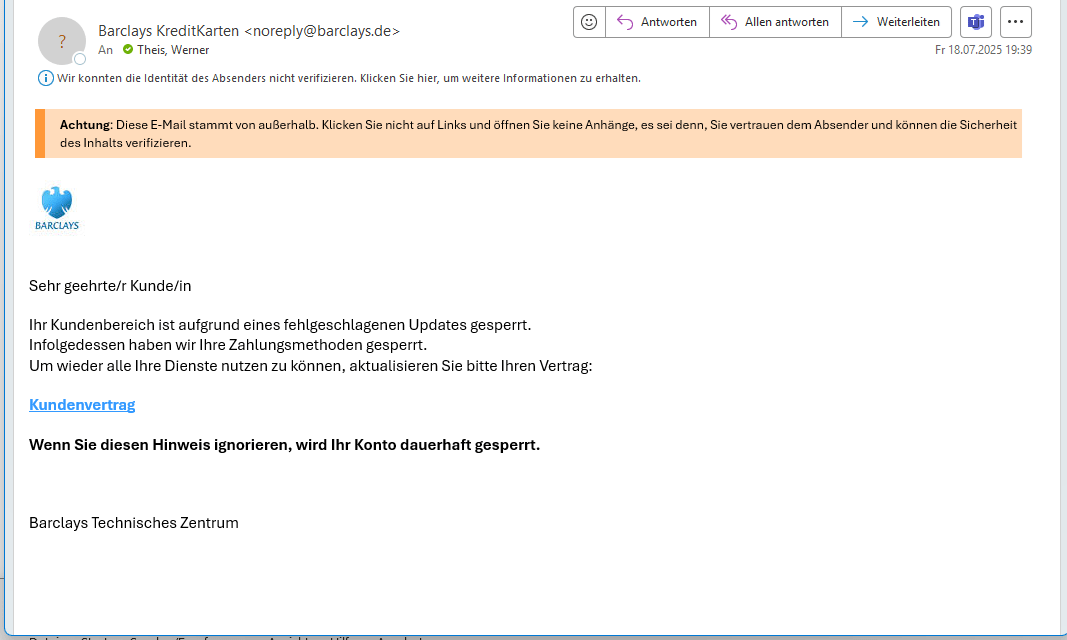Select the Barclays logo image
Viewport: 1067px width, 640px height.
pos(57,208)
